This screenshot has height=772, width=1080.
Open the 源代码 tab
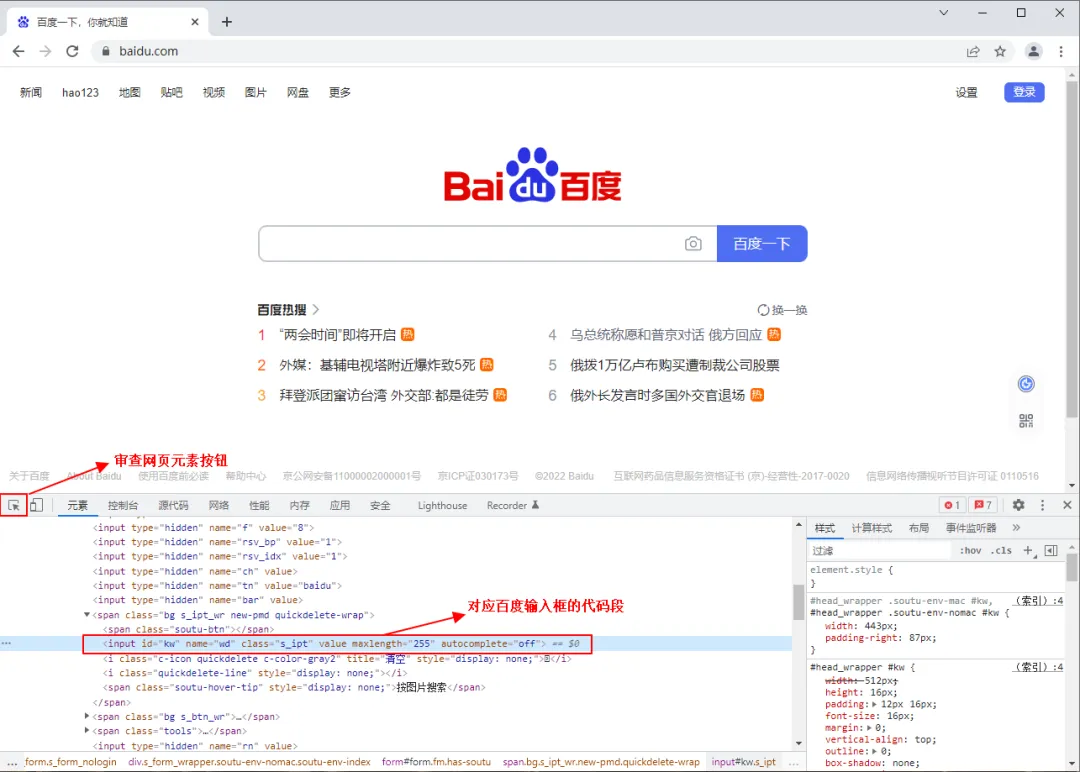(173, 505)
